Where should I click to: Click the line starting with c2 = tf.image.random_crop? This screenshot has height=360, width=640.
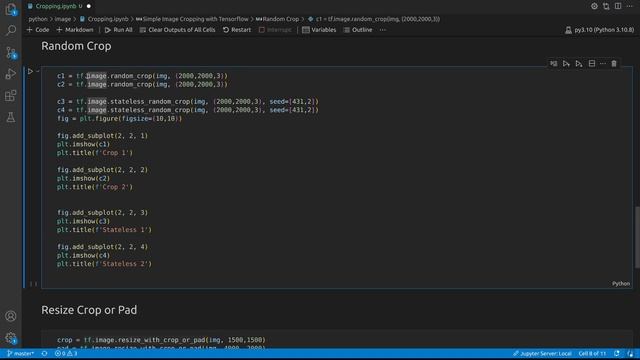coord(142,84)
